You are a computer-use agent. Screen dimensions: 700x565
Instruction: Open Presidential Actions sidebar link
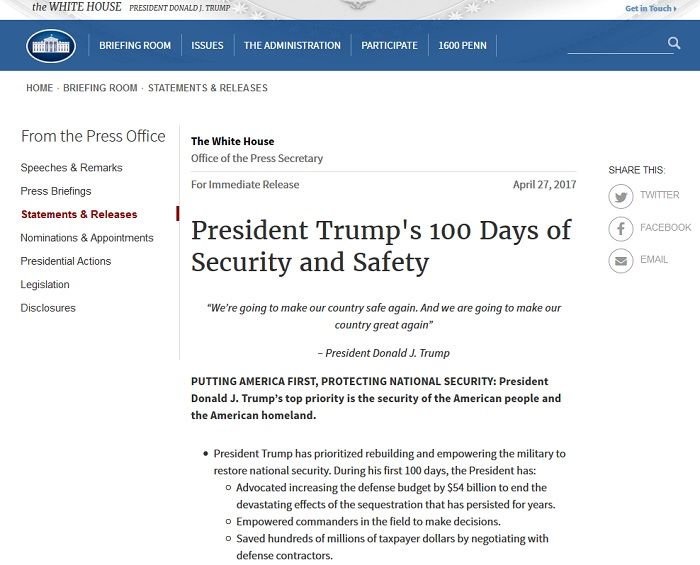click(66, 261)
